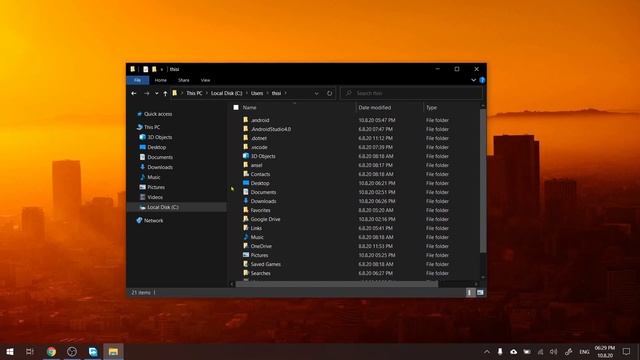Image resolution: width=640 pixels, height=360 pixels.
Task: Go forward with the forward arrow
Action: (x=146, y=93)
